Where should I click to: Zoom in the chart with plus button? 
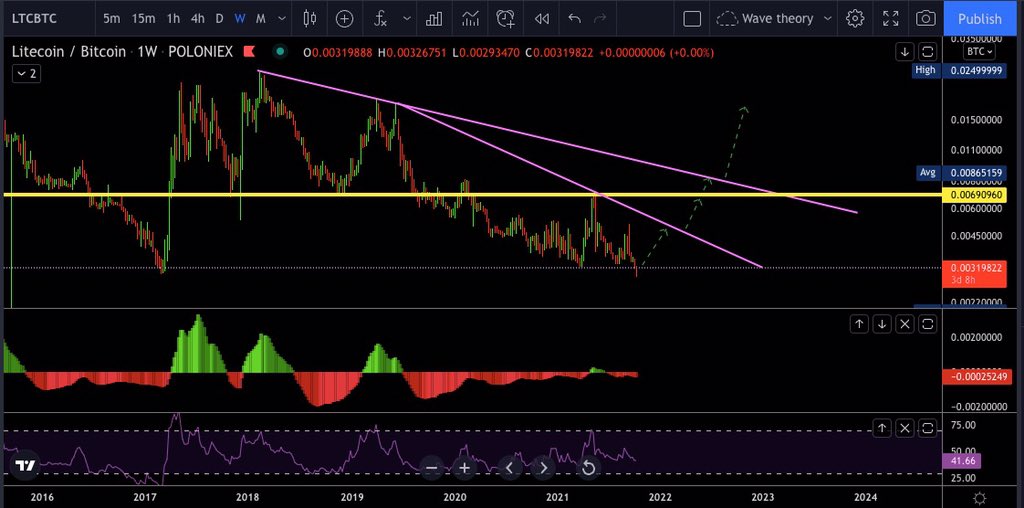(x=464, y=468)
